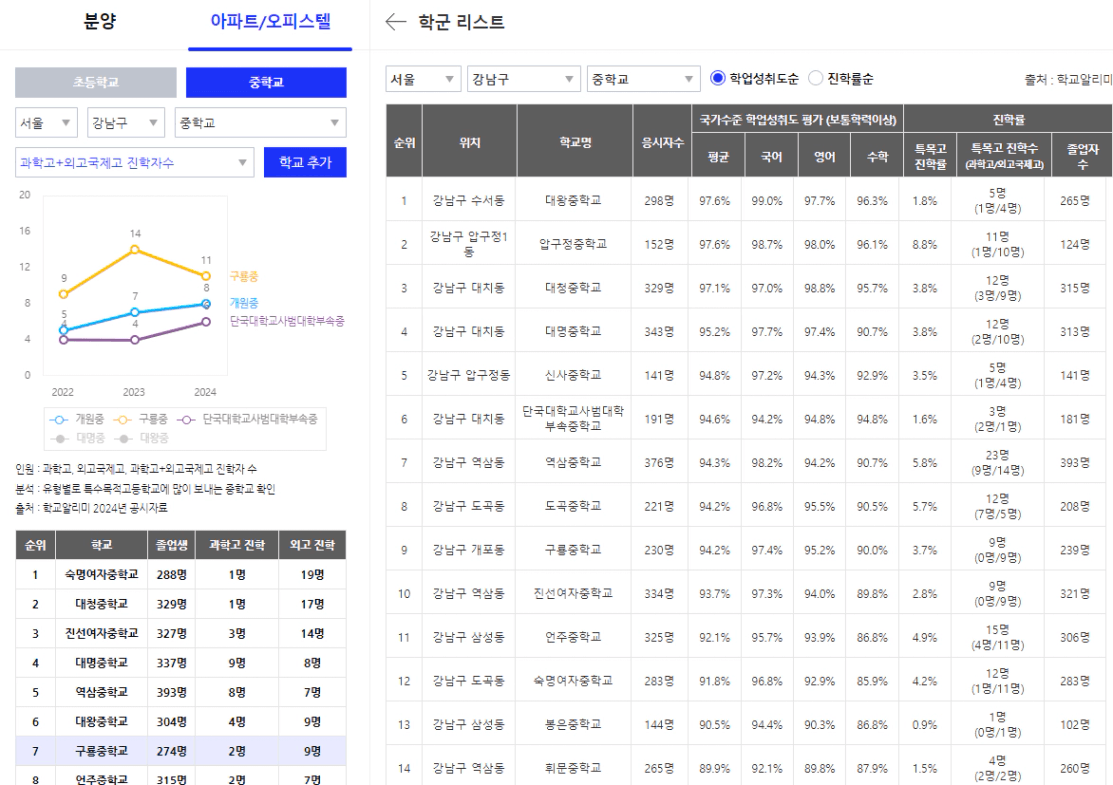Click the 23명 특목고 진학수 for 역삼중학교
Image resolution: width=1113 pixels, height=785 pixels.
[x=997, y=463]
